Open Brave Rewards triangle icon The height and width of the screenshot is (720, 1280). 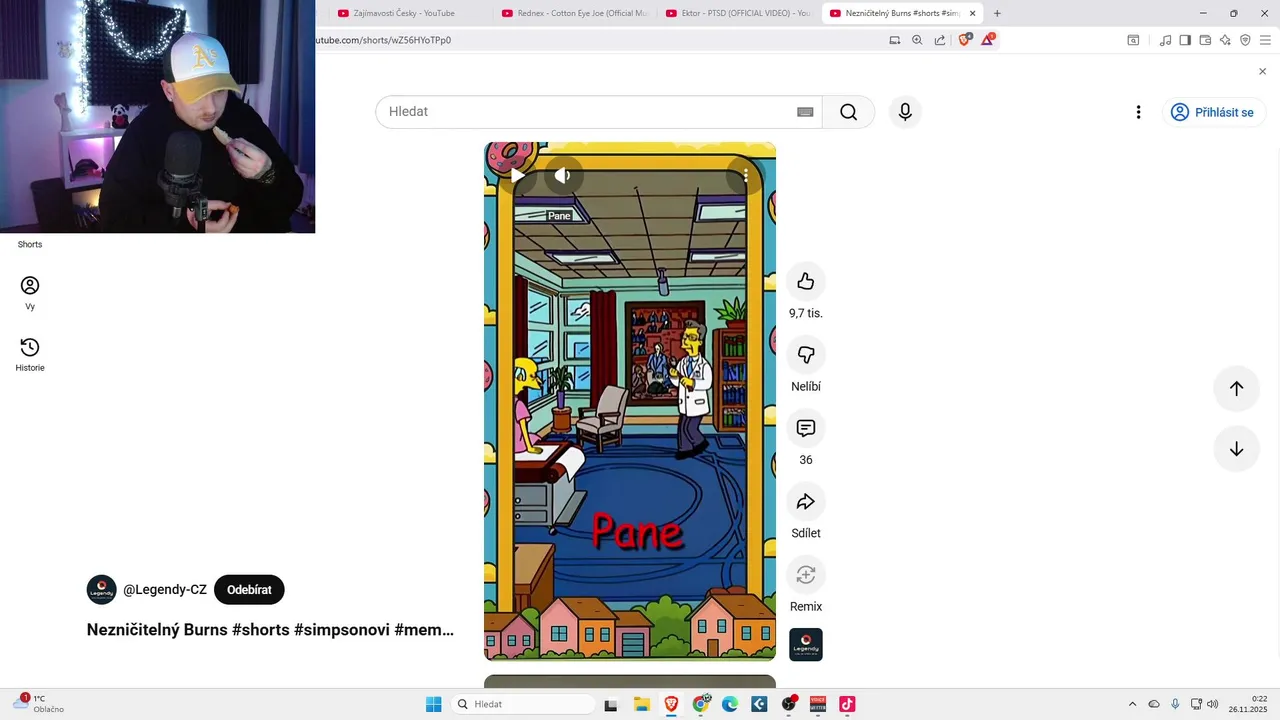pyautogui.click(x=988, y=40)
